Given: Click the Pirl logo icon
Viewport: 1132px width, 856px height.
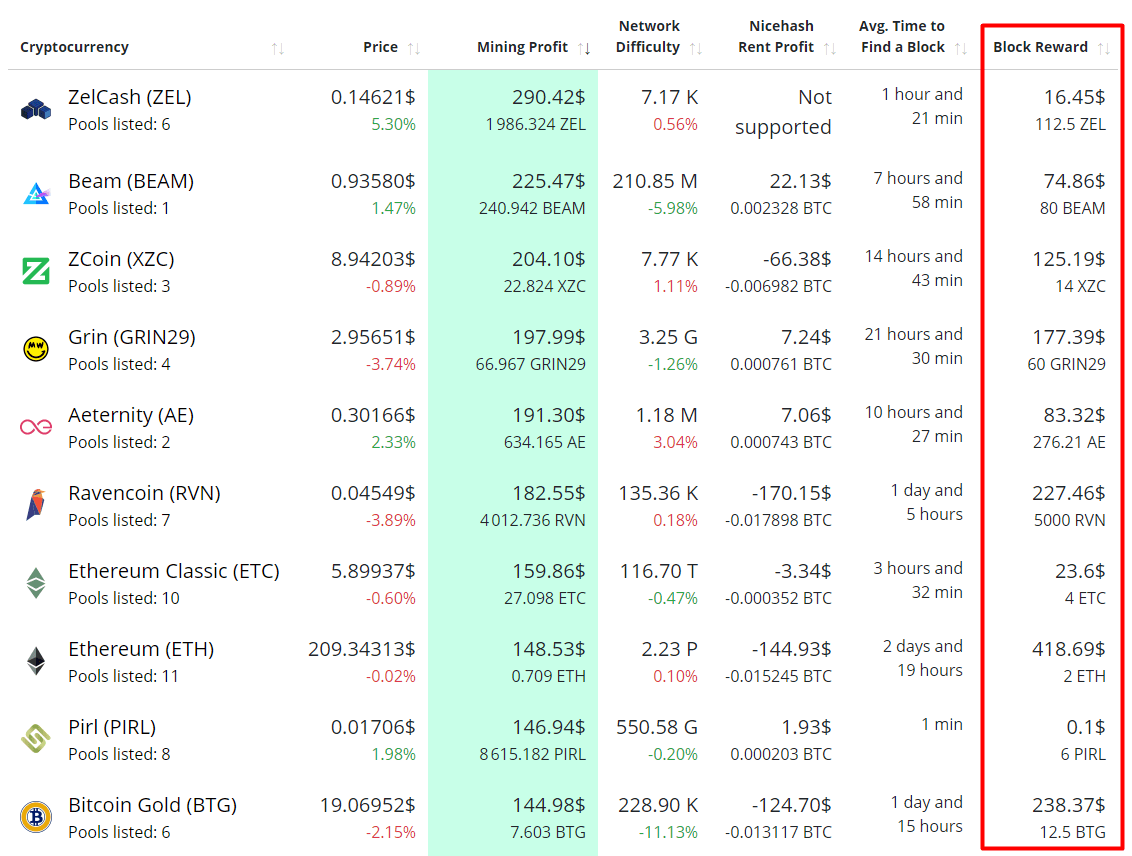Looking at the screenshot, I should pos(36,739).
